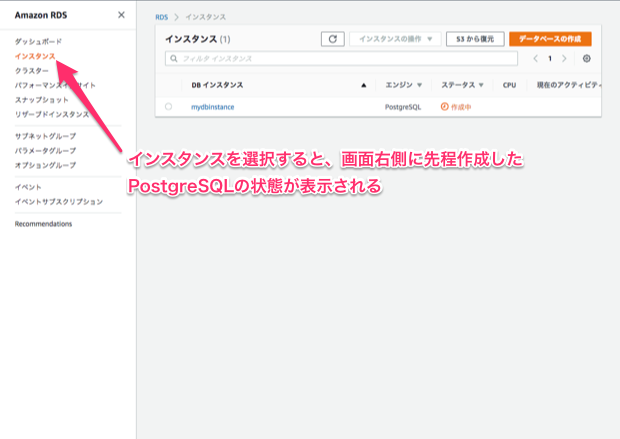This screenshot has height=439, width=620.
Task: Refresh the instance list
Action: pos(333,39)
